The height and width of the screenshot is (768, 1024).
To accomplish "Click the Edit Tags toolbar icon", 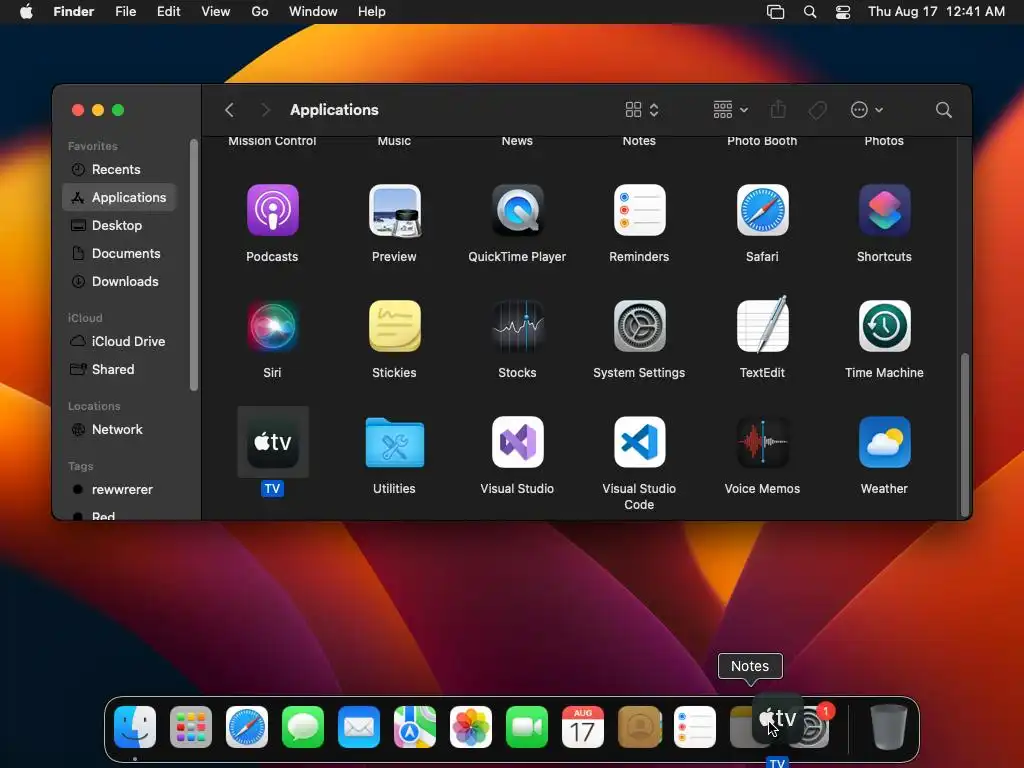I will [x=817, y=110].
